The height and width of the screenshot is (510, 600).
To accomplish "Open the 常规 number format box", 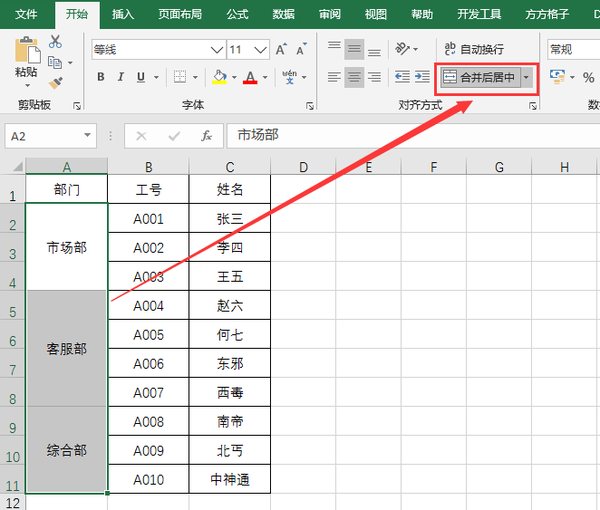I will tap(573, 49).
